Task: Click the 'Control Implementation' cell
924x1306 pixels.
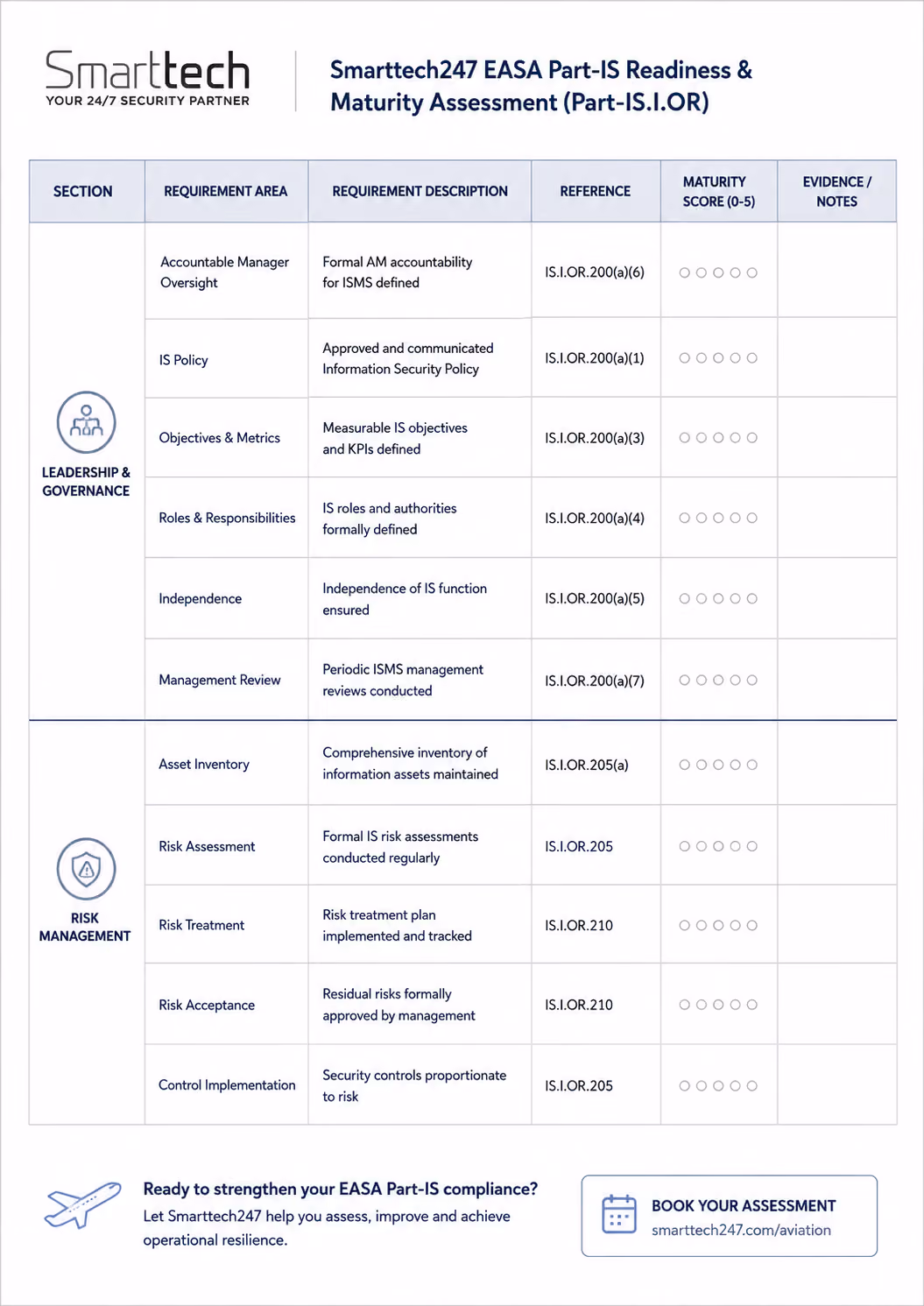Action: (x=227, y=1085)
